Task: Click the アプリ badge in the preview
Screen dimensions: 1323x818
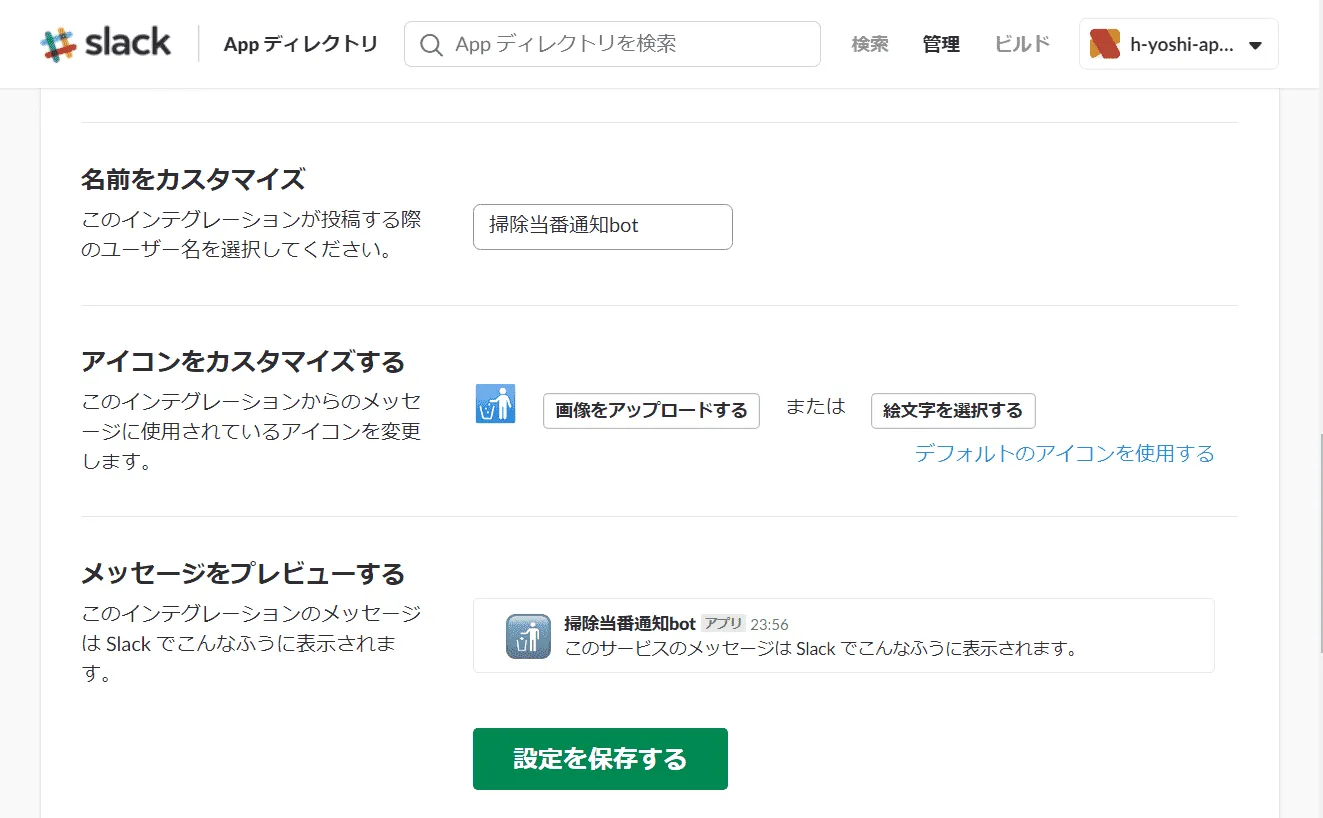Action: (x=722, y=622)
